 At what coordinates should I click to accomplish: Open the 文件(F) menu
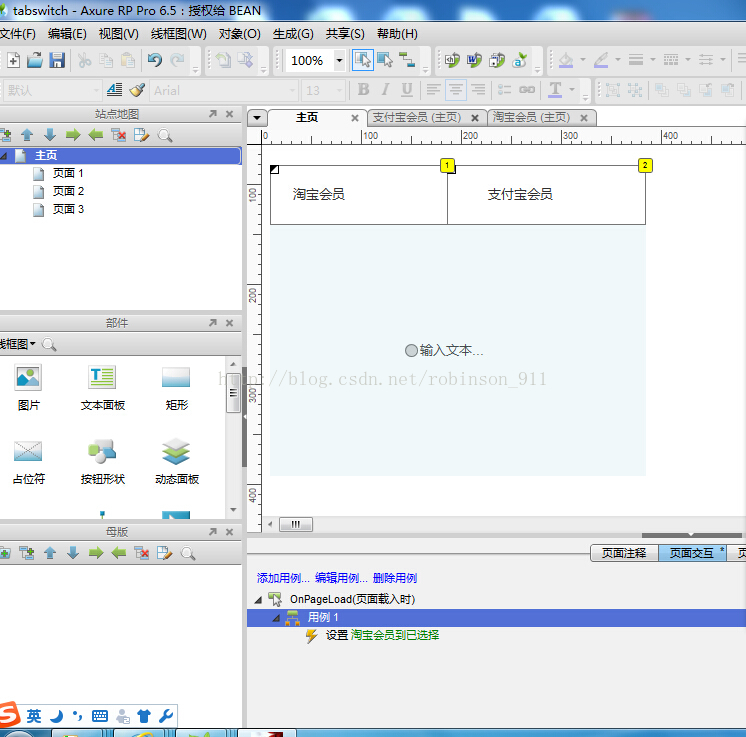[x=18, y=34]
